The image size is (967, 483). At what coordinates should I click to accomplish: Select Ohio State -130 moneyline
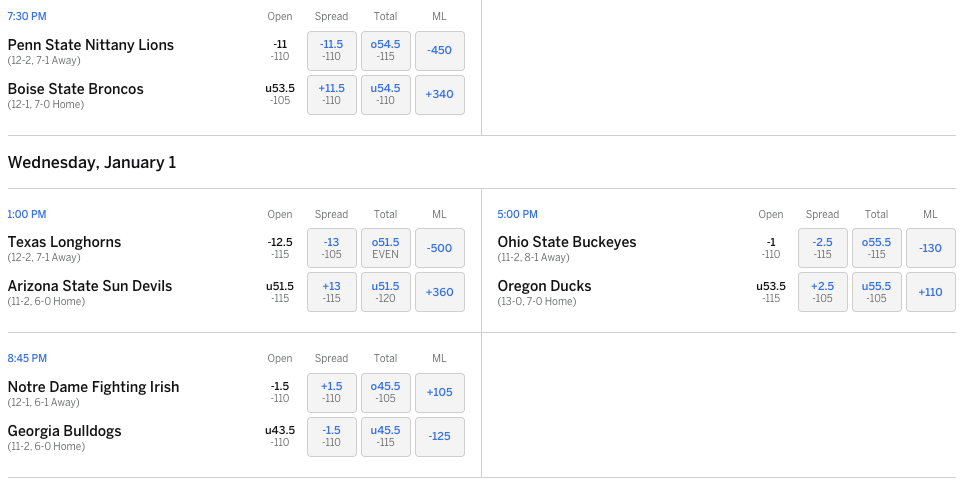(931, 248)
